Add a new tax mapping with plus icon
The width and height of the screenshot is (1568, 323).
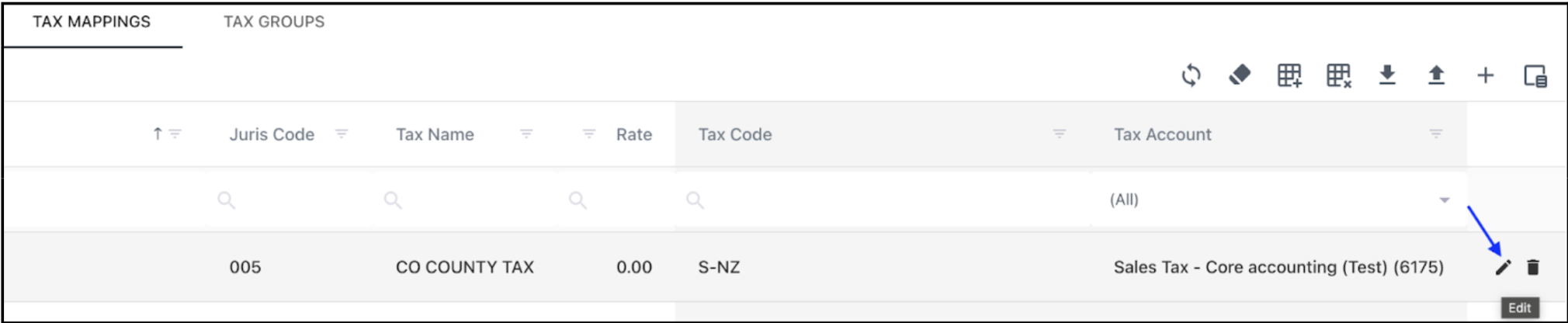(x=1485, y=75)
